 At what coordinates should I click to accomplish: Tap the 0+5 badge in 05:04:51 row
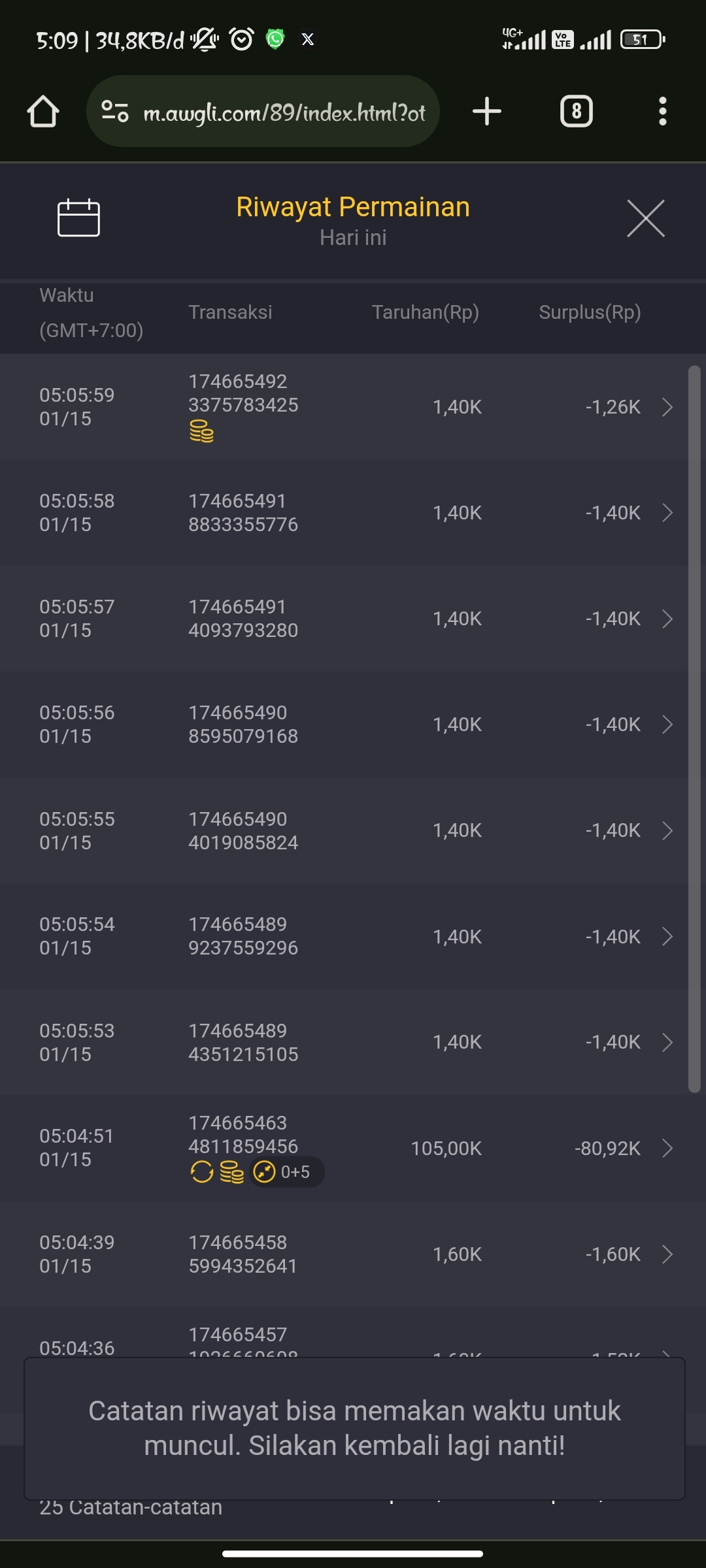tap(287, 1172)
